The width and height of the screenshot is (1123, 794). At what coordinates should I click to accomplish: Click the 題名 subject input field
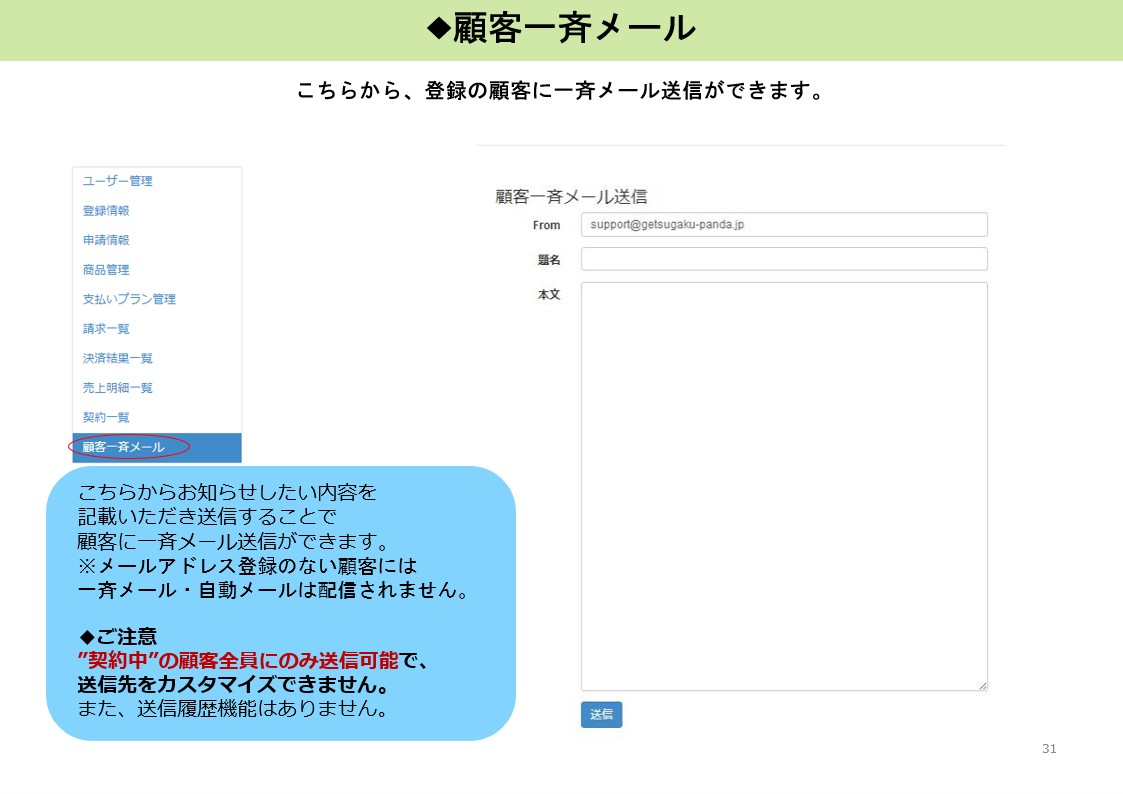coord(784,258)
